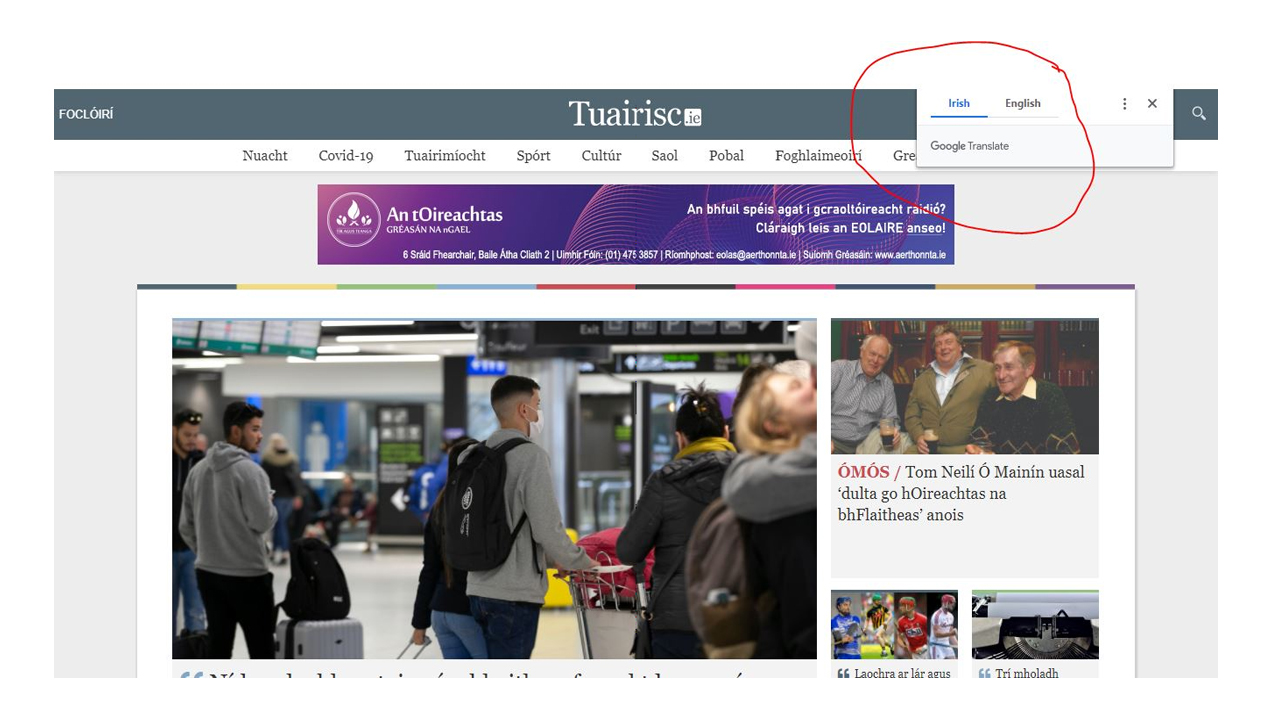Click the Tuairisc.ie site logo

[635, 114]
